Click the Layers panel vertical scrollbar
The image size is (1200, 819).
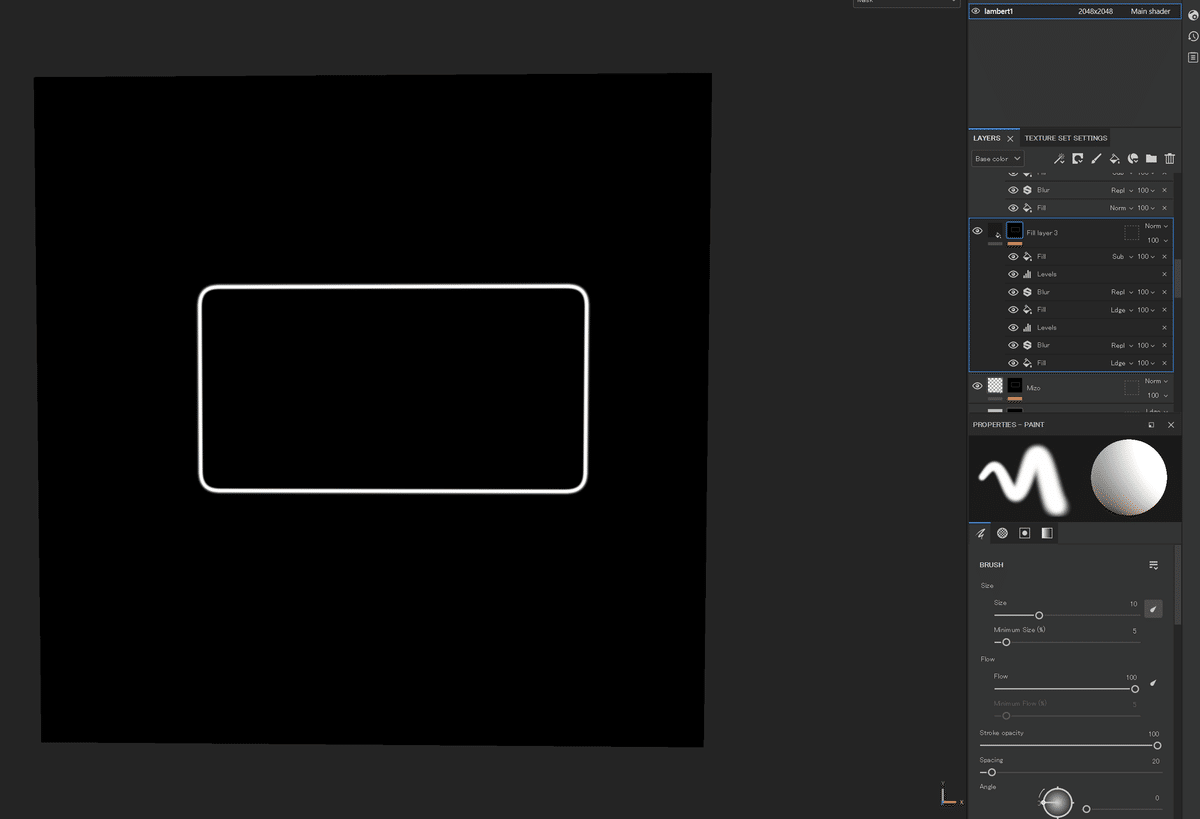1180,278
